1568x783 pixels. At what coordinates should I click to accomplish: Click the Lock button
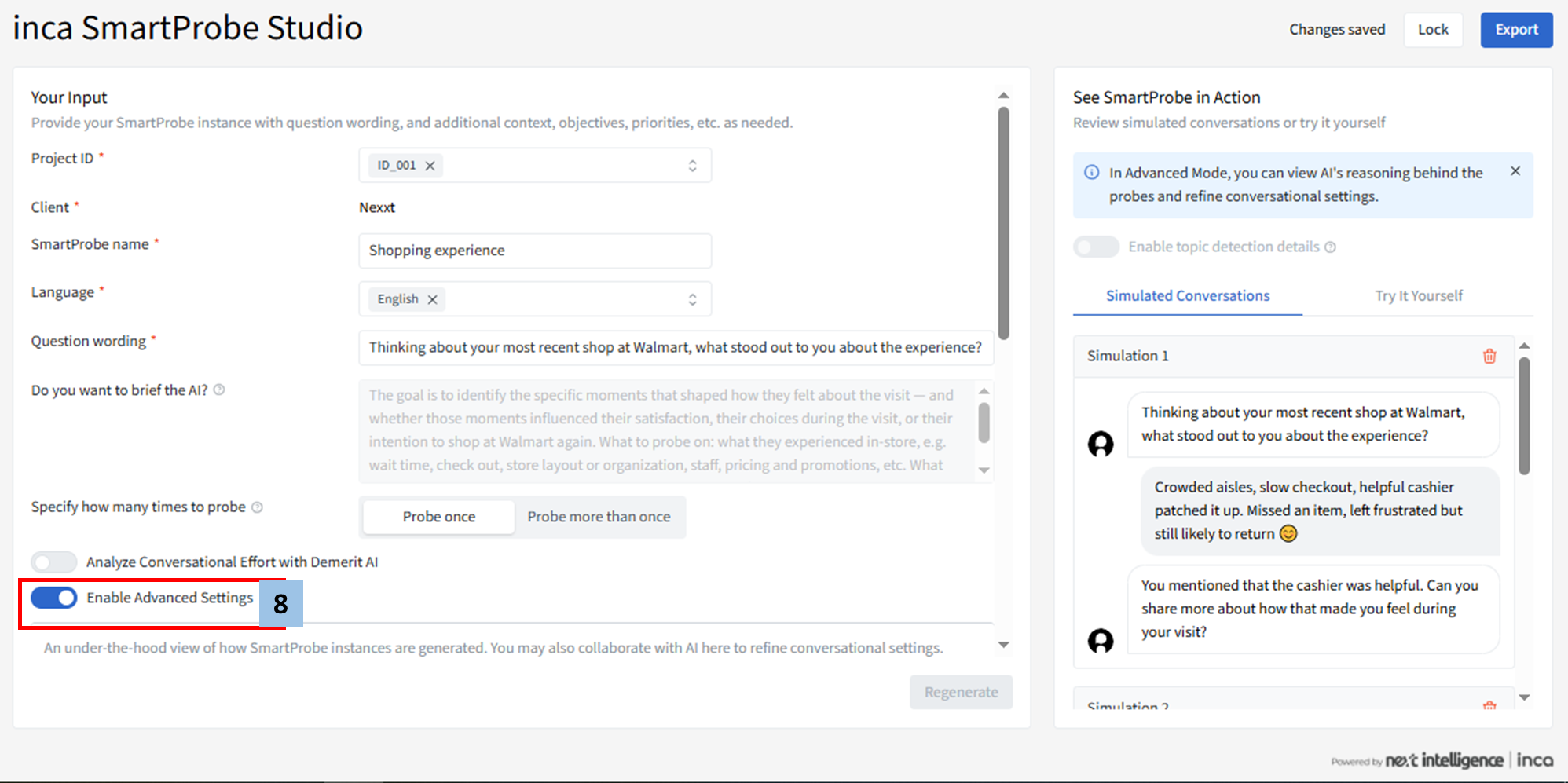pyautogui.click(x=1432, y=30)
